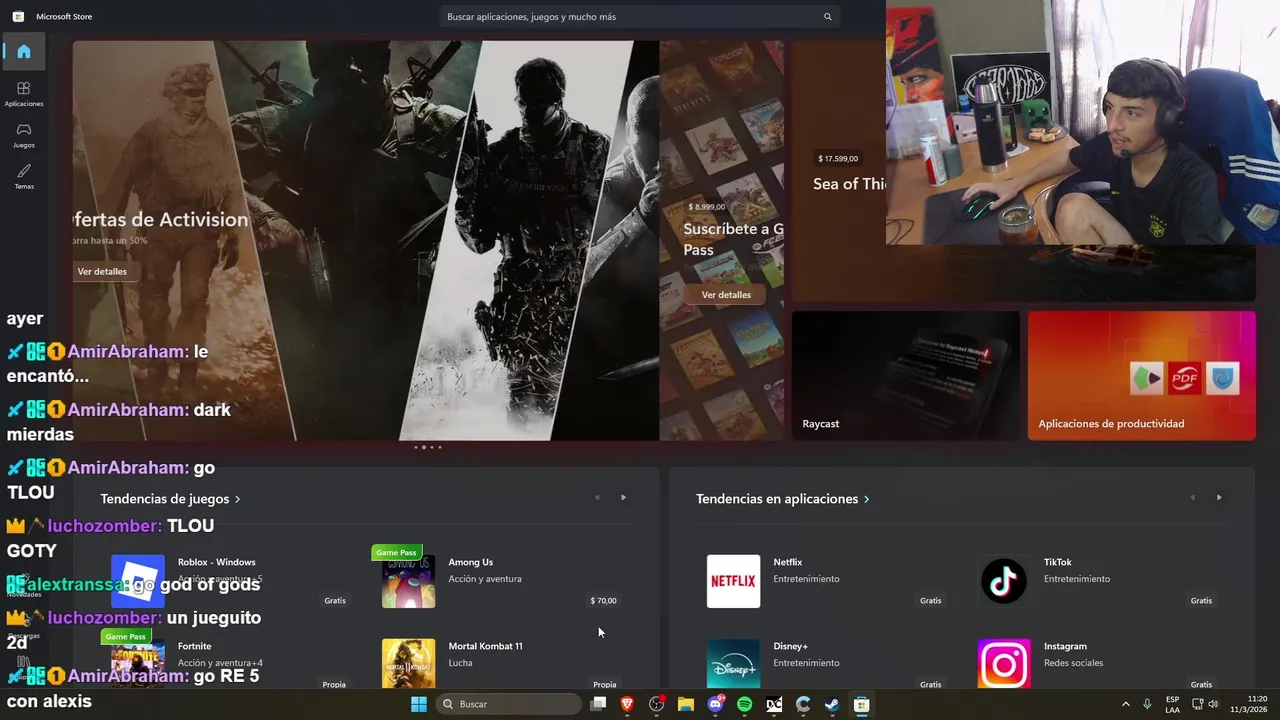The height and width of the screenshot is (720, 1280).
Task: Open Windows Start menu
Action: (x=419, y=704)
